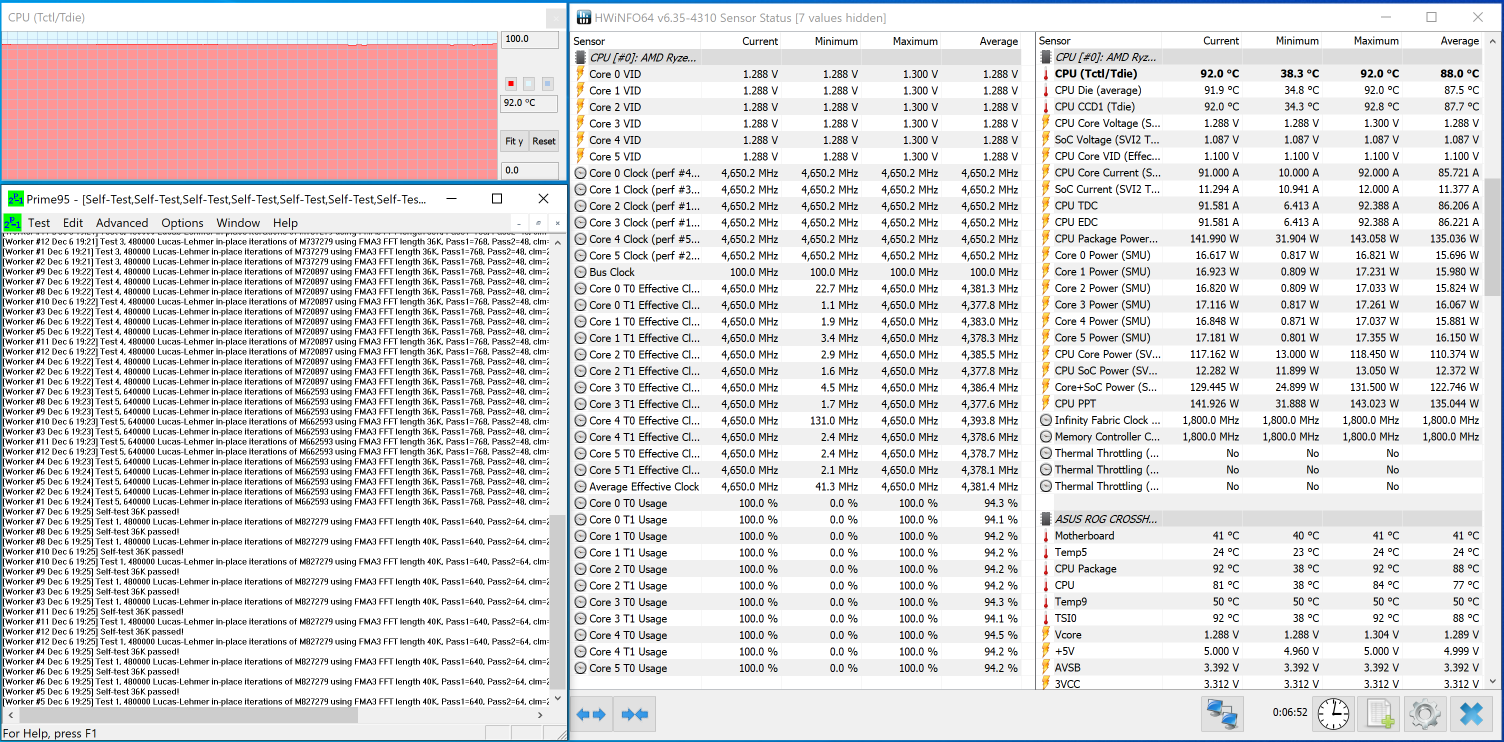Select the bold CPU (Tctl/Tdie) sensor row
1504x742 pixels.
(x=1259, y=74)
